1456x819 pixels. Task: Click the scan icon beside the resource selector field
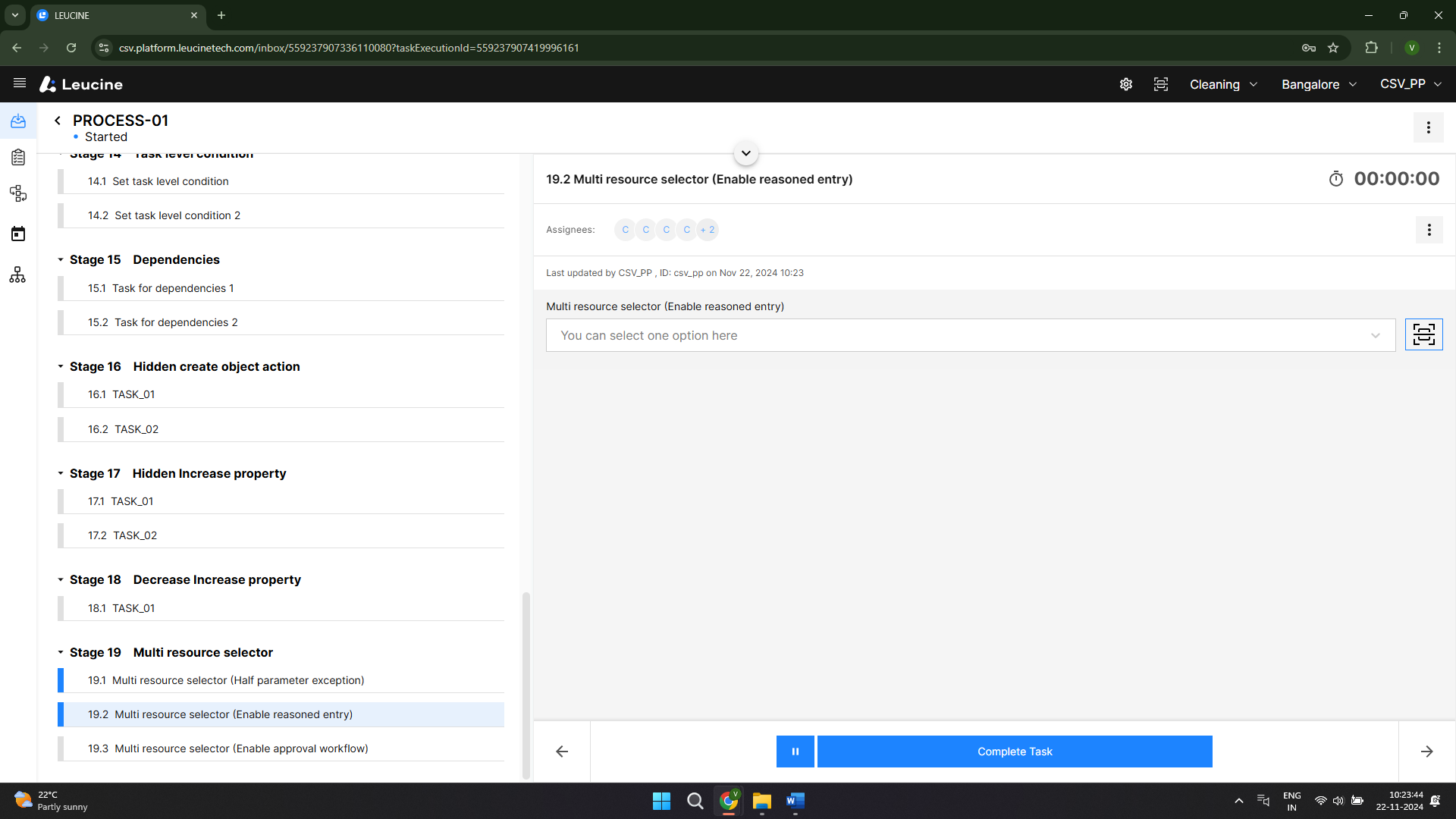click(1424, 334)
